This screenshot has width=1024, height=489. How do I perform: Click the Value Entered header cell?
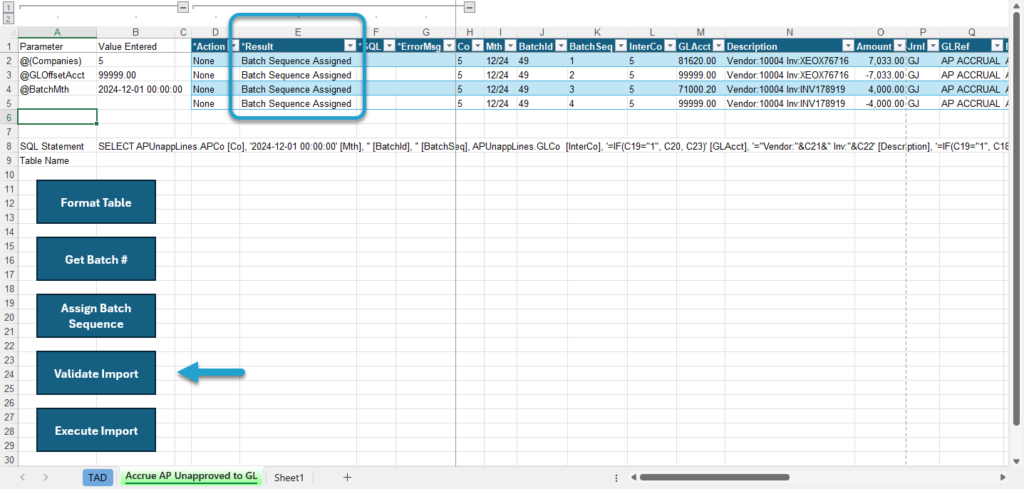tap(136, 46)
